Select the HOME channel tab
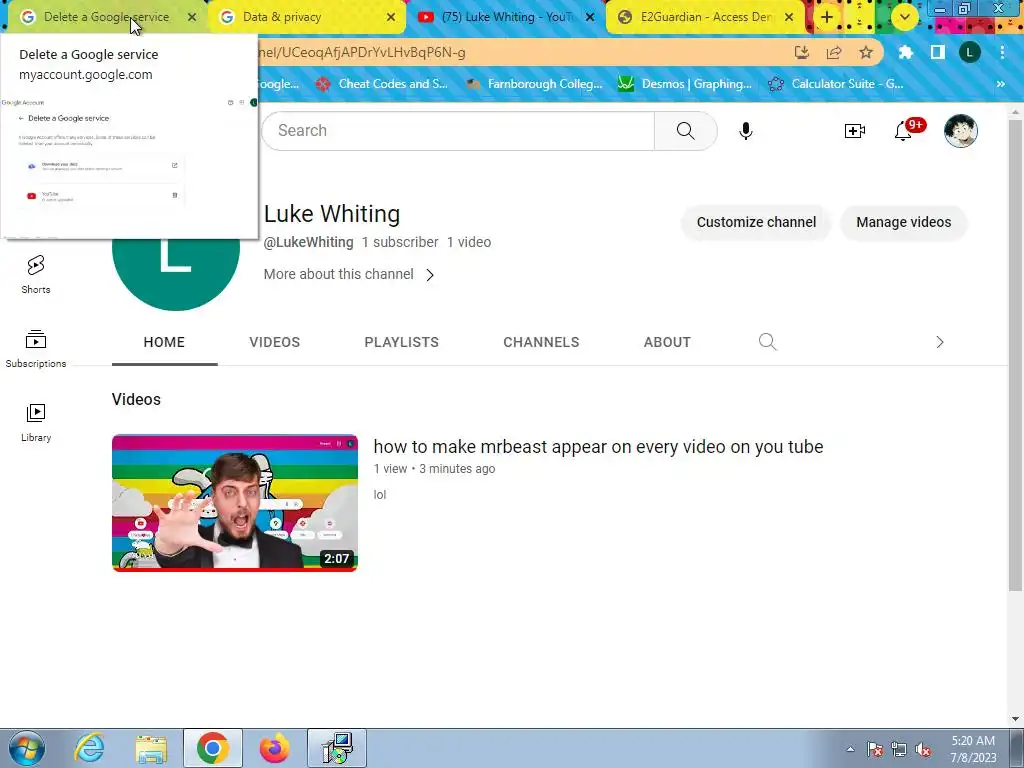Viewport: 1024px width, 768px height. [x=164, y=342]
